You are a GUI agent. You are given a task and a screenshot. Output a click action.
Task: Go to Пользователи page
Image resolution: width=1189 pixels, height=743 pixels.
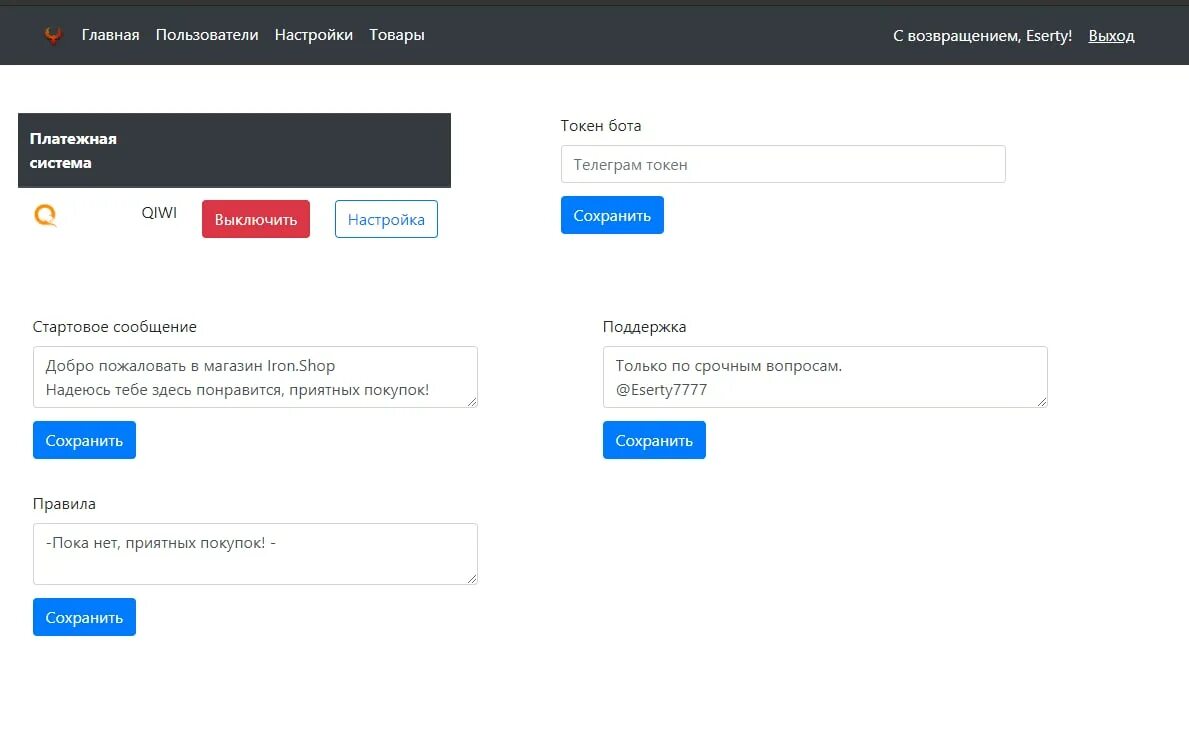207,35
